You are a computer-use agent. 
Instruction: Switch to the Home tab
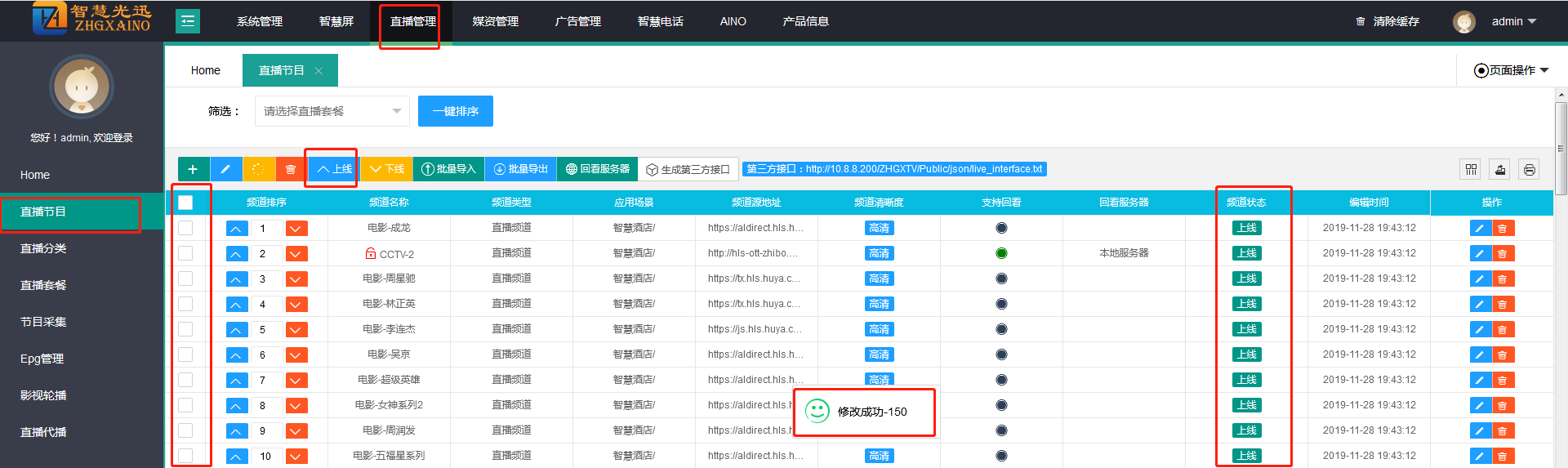pyautogui.click(x=205, y=70)
